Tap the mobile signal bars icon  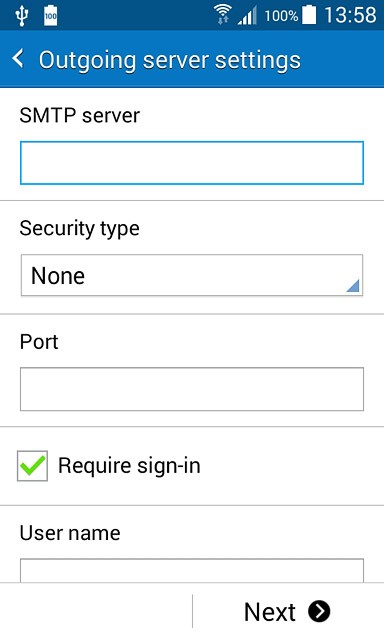click(247, 16)
